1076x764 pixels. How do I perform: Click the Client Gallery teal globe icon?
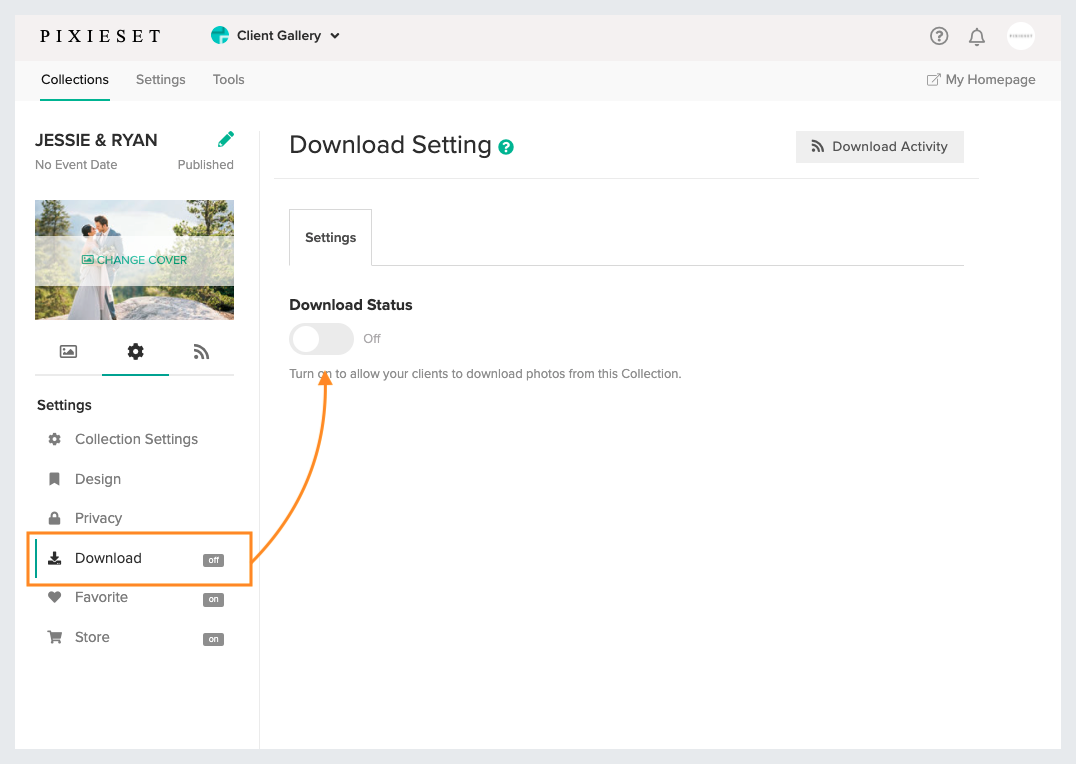click(x=220, y=35)
